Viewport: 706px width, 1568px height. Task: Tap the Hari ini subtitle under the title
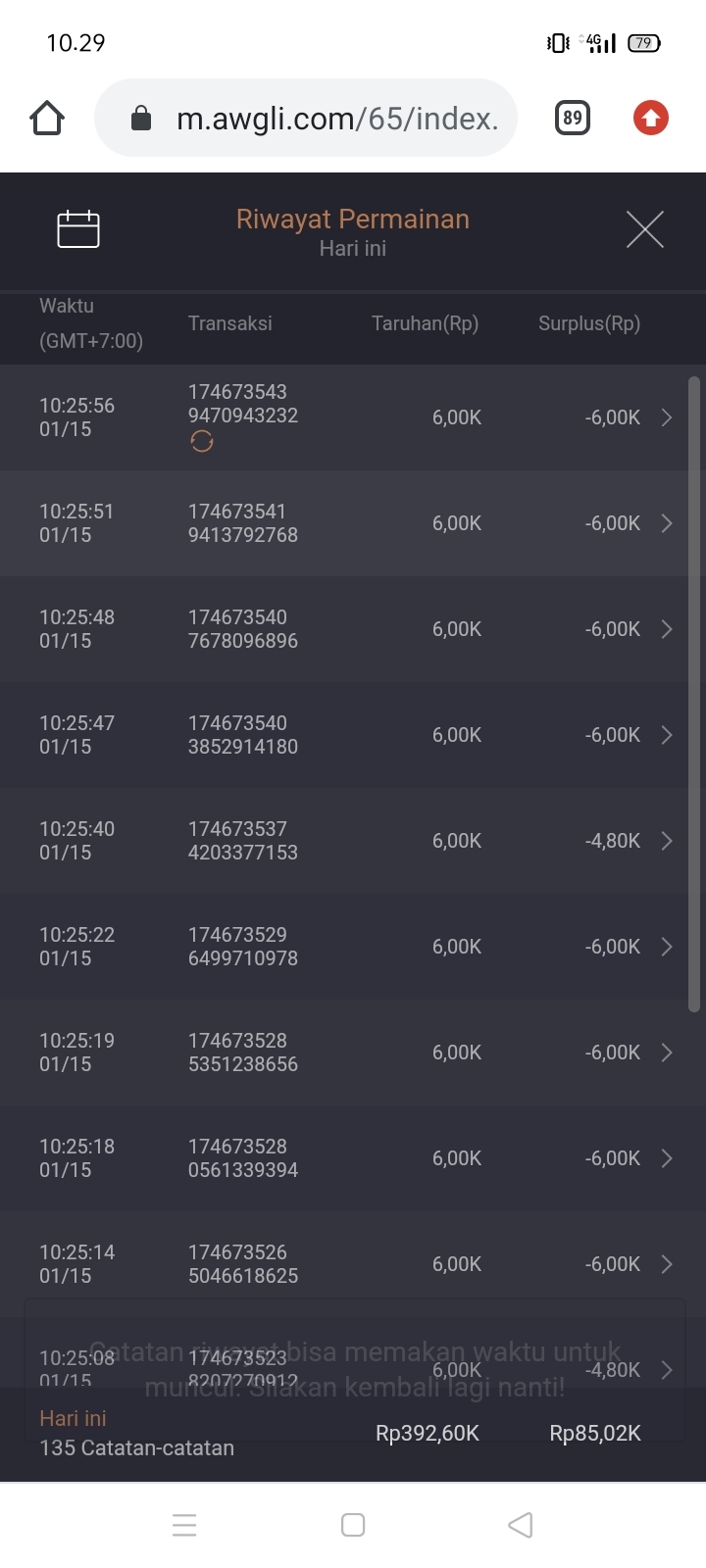pos(353,249)
